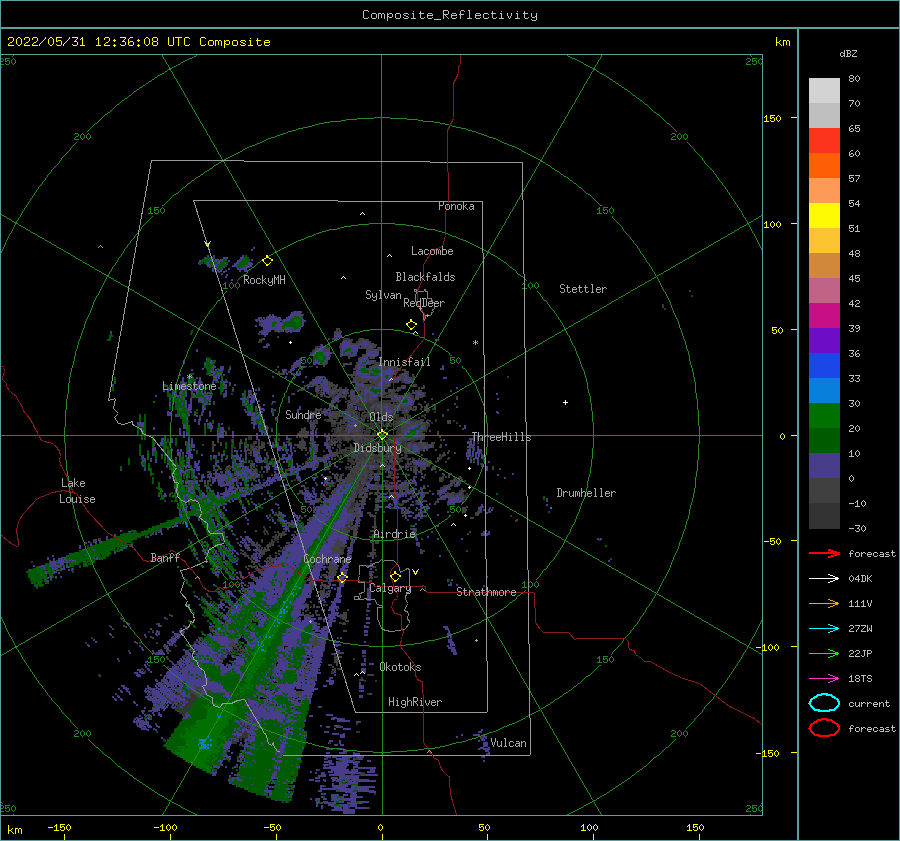Click the Didsbury label

[x=377, y=448]
